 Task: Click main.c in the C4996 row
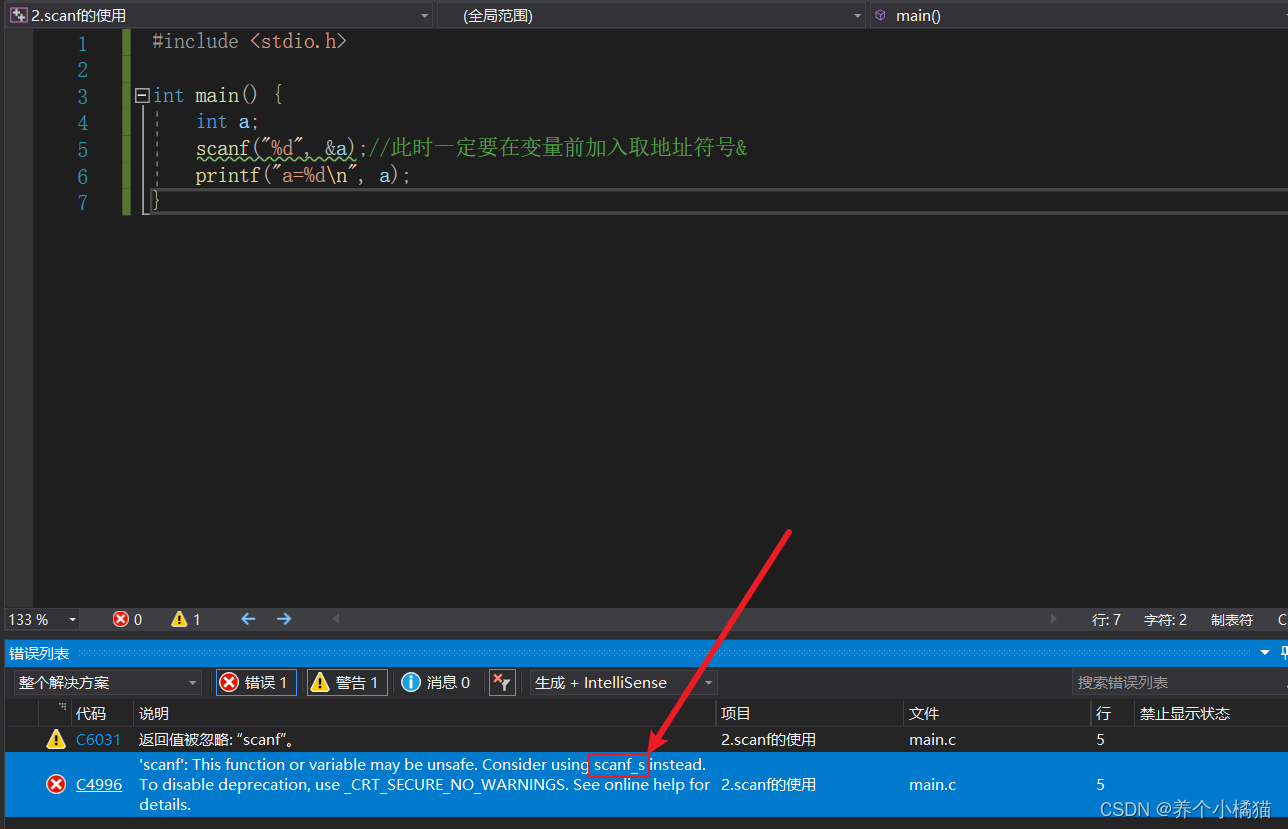932,785
